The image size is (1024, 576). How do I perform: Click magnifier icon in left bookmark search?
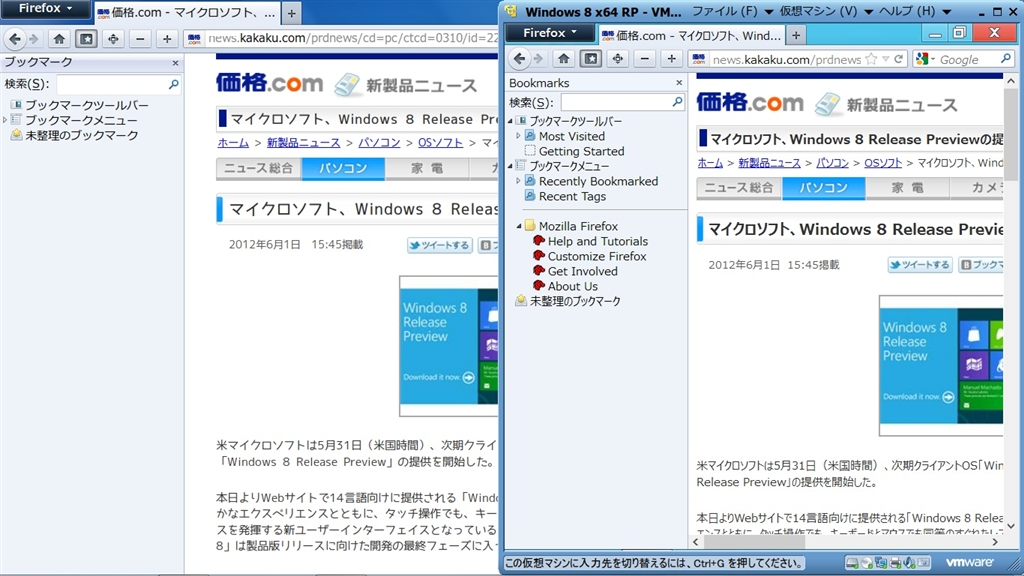click(173, 84)
